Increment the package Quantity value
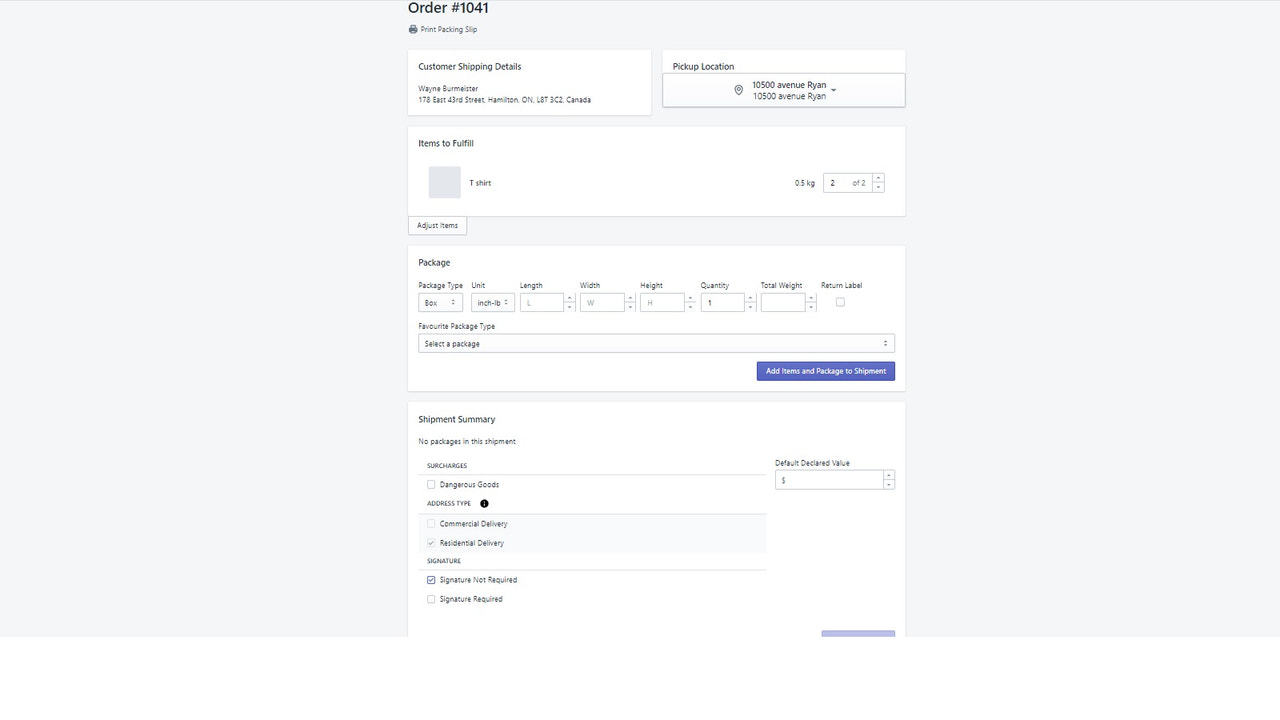The width and height of the screenshot is (1280, 720). coord(750,298)
